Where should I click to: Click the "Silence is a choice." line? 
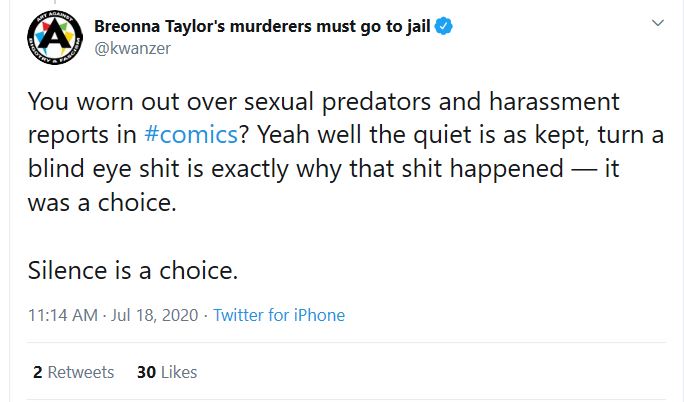point(134,271)
